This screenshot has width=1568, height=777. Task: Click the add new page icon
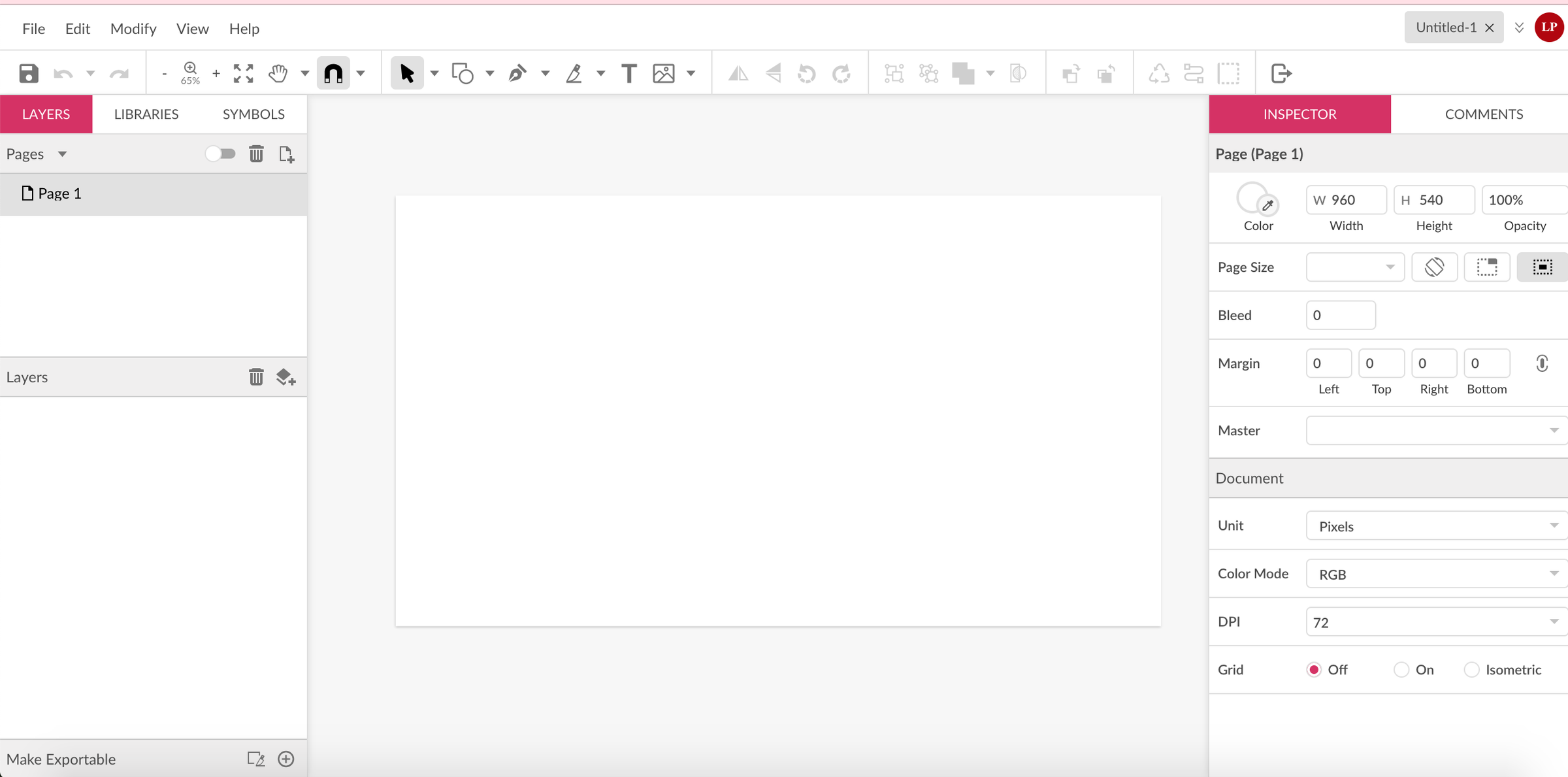(286, 154)
